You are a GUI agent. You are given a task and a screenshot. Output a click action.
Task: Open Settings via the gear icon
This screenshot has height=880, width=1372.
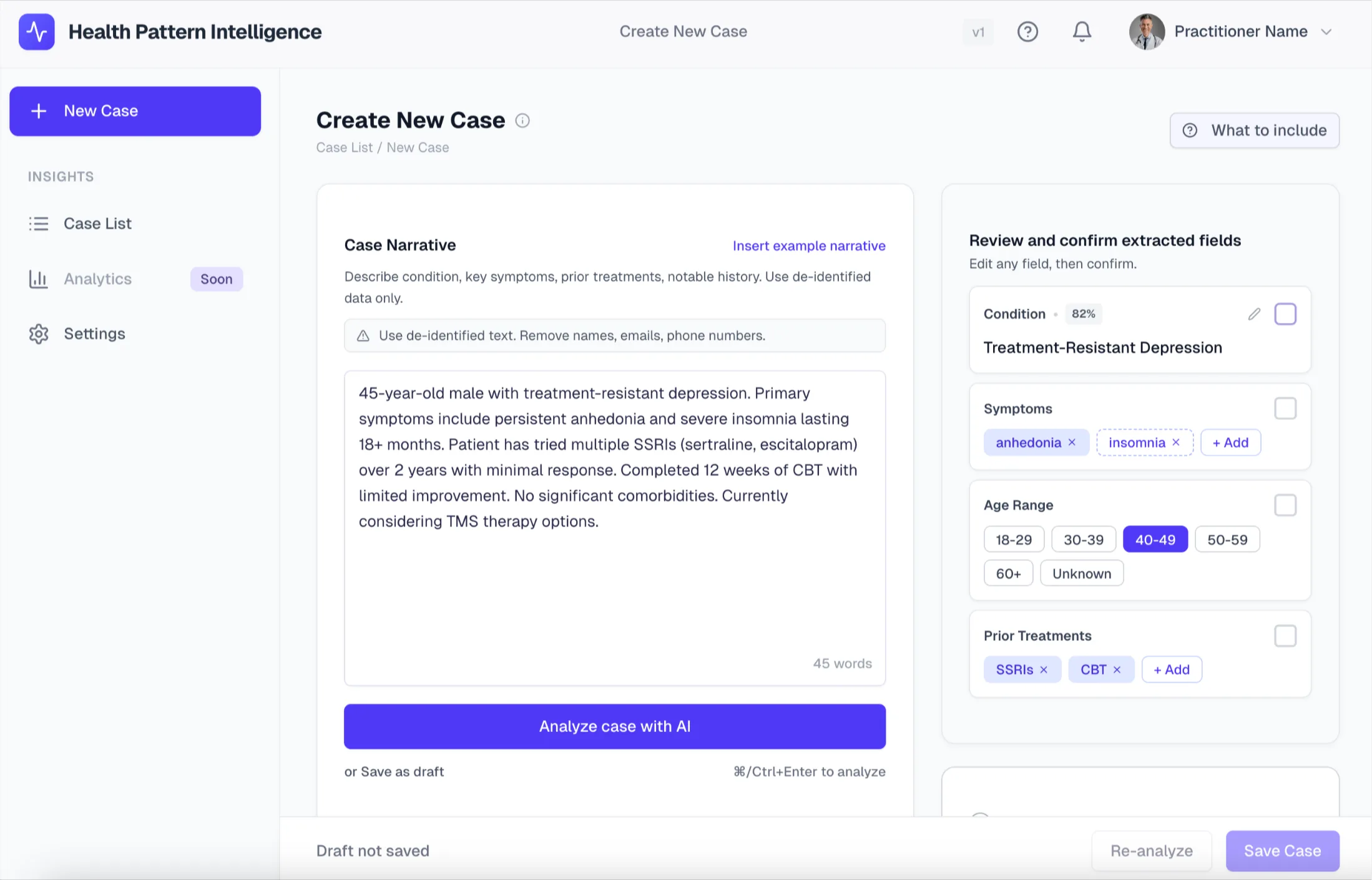coord(39,334)
